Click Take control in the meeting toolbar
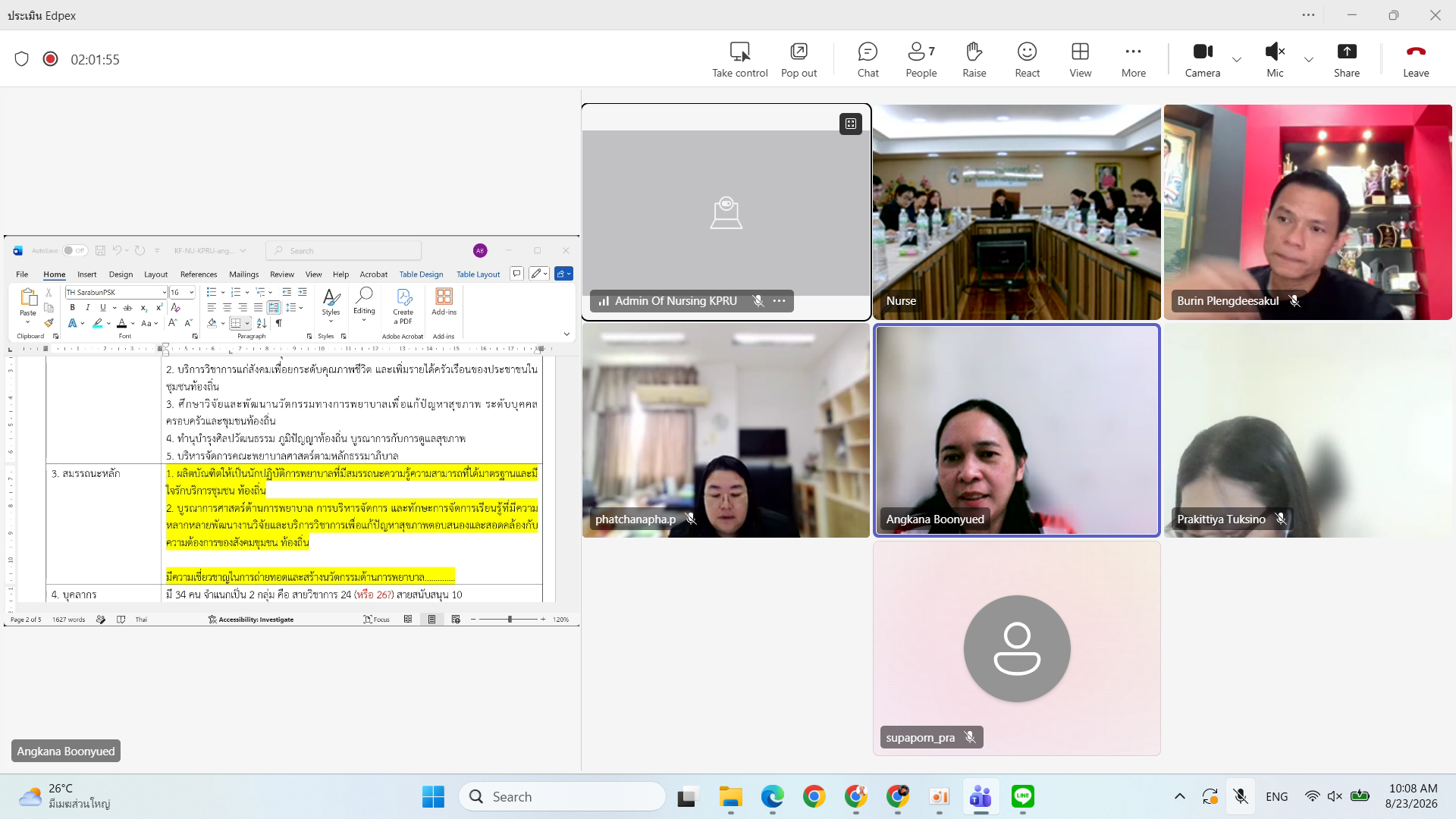The height and width of the screenshot is (819, 1456). tap(739, 60)
